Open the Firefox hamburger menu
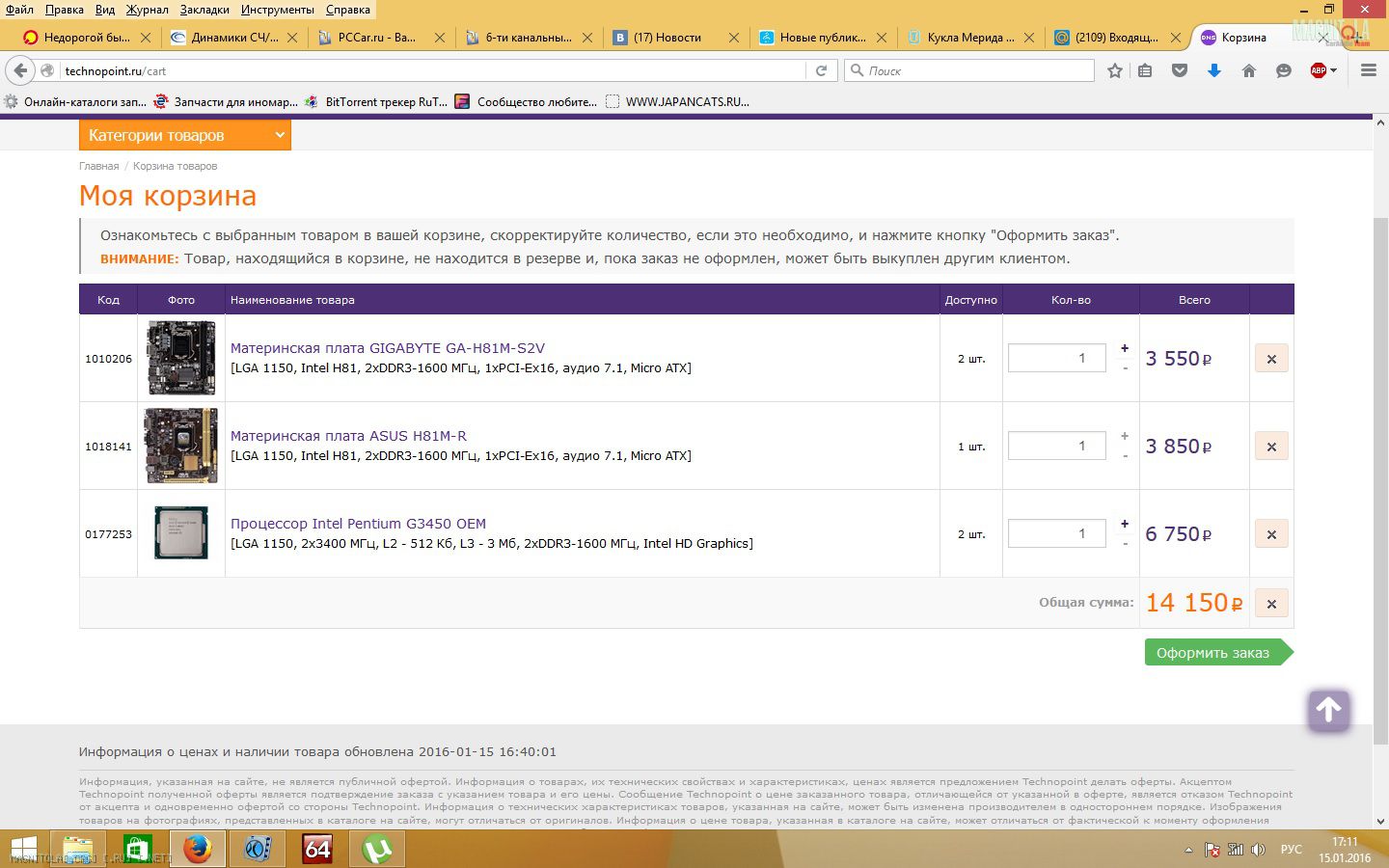1389x868 pixels. click(x=1368, y=70)
